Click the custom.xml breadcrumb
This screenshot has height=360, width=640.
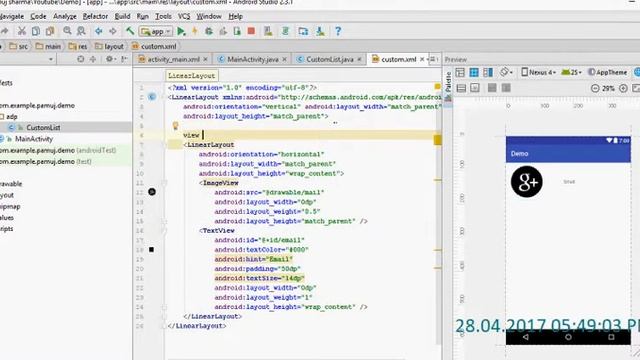pos(154,46)
